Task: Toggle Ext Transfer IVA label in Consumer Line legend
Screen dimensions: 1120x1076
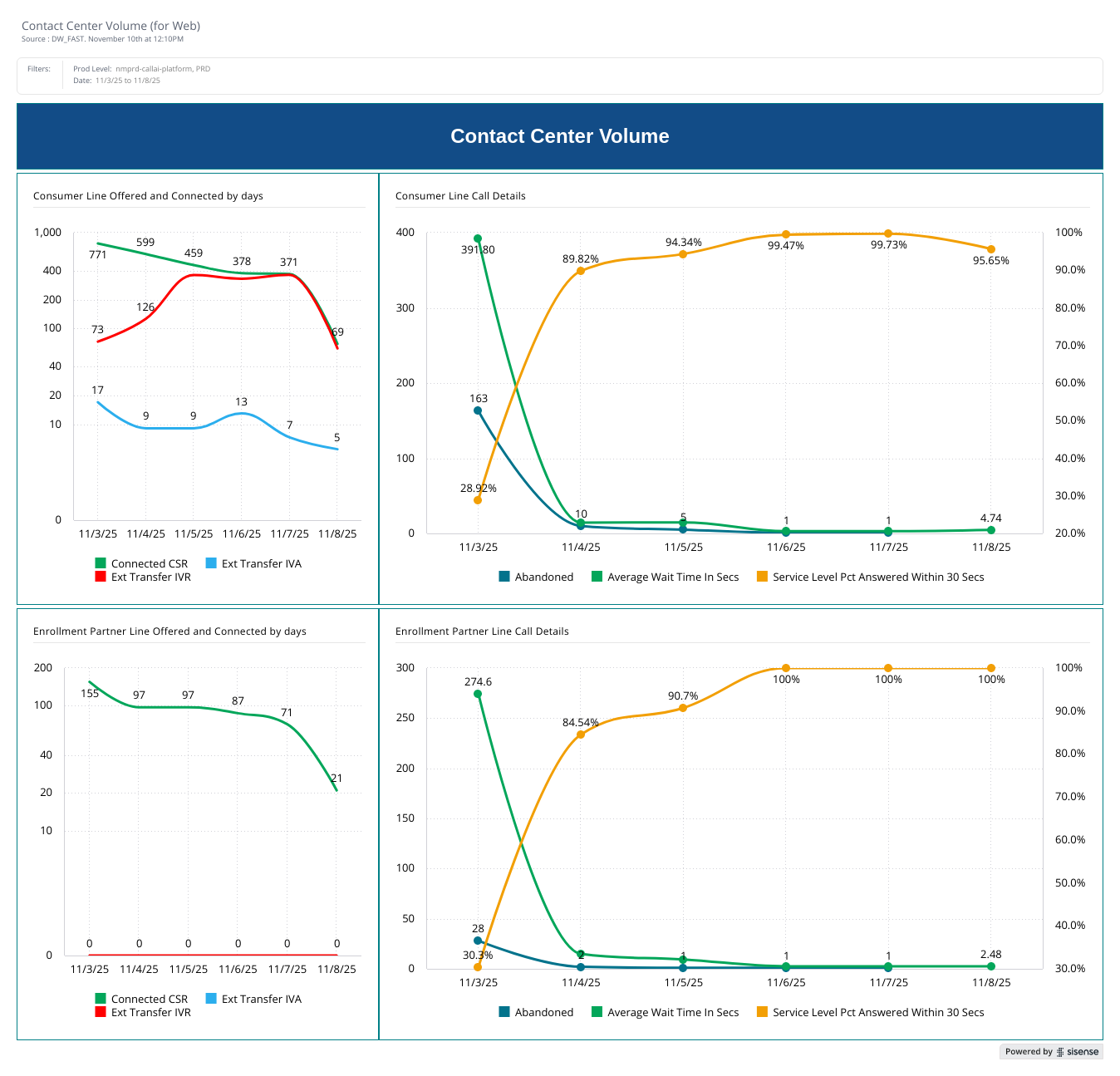Action: click(261, 563)
